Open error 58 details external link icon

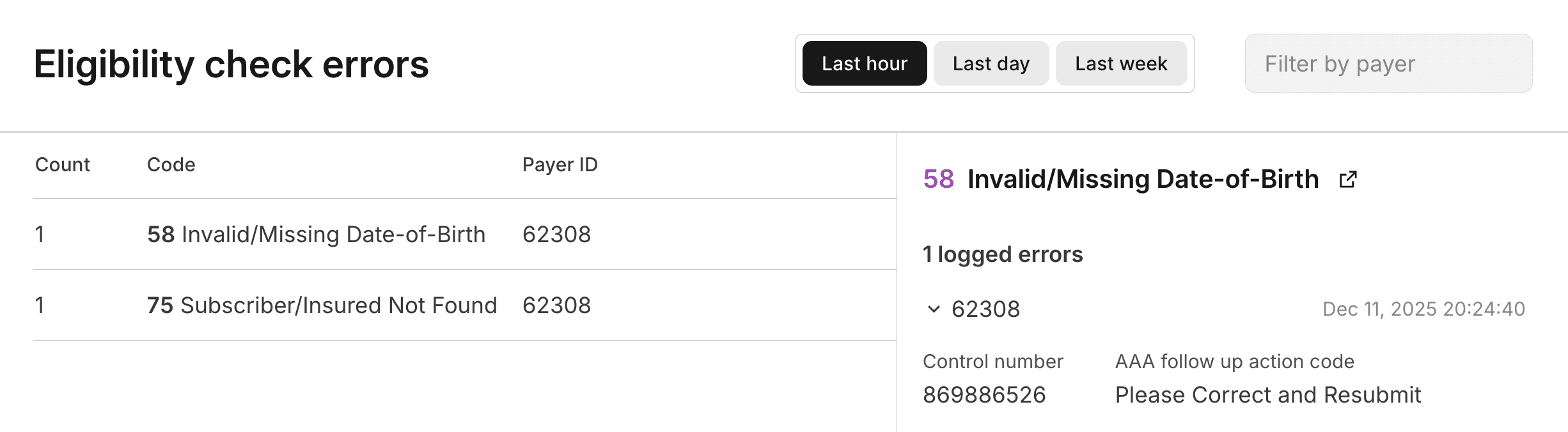coord(1348,180)
